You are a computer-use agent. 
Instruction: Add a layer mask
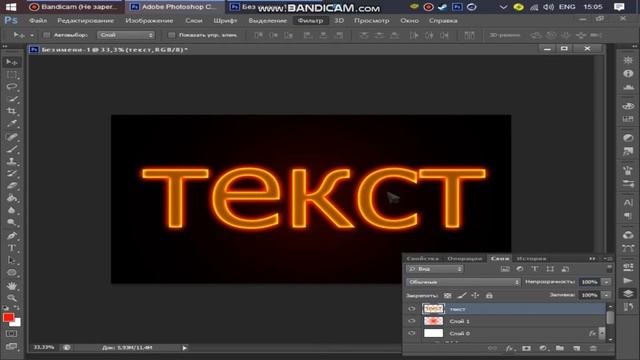point(526,348)
